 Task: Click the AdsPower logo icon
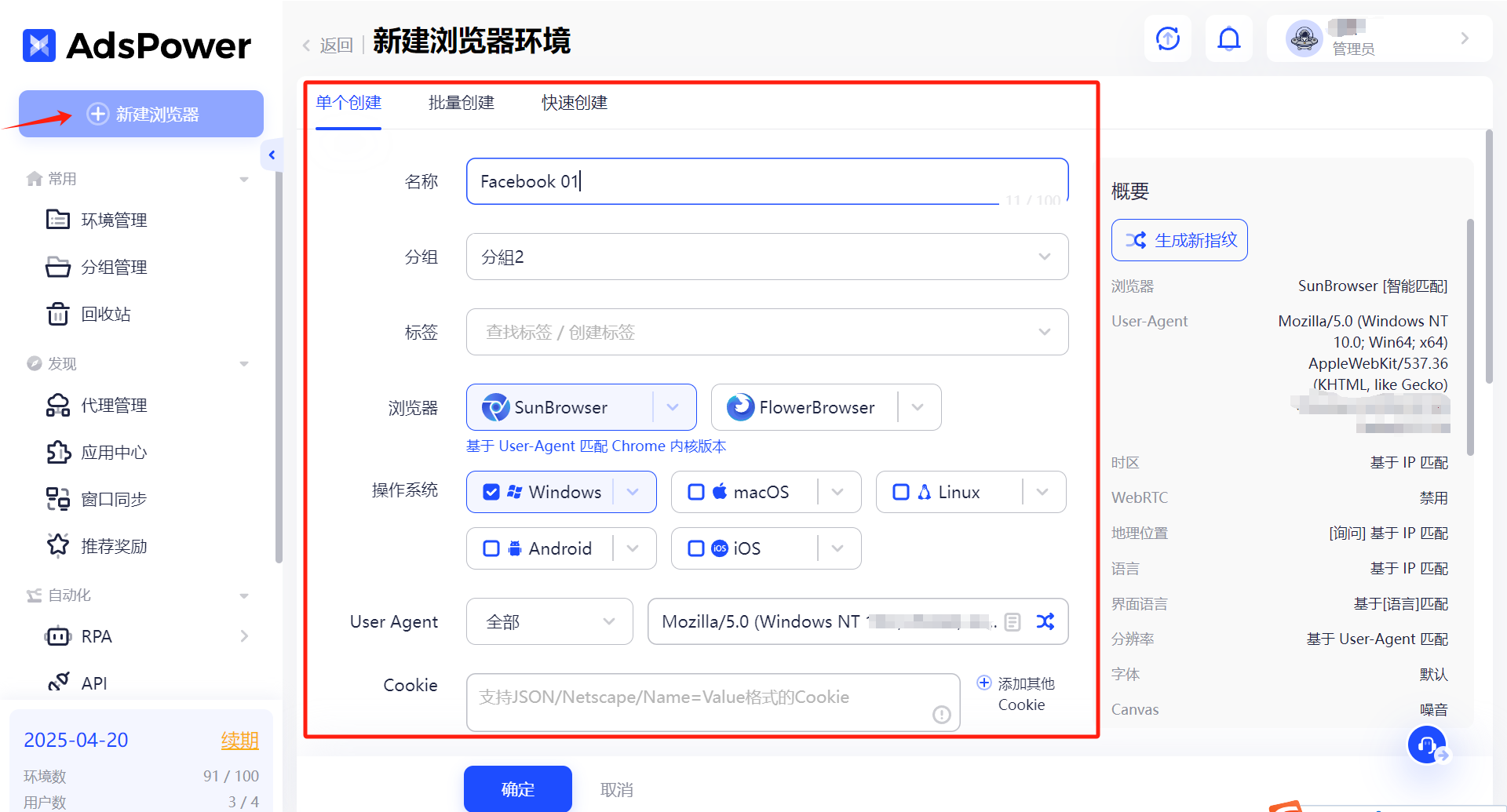click(x=39, y=46)
